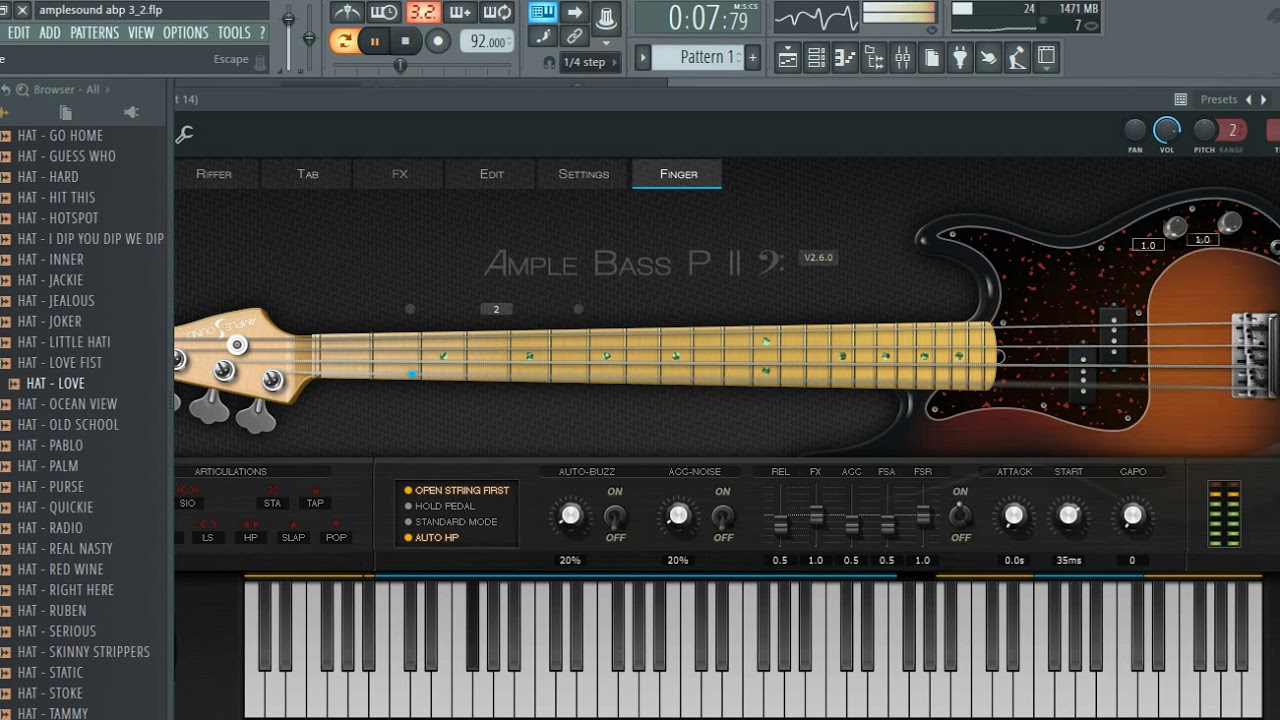Image resolution: width=1280 pixels, height=720 pixels.
Task: Click the POP articulation button
Action: pos(336,537)
